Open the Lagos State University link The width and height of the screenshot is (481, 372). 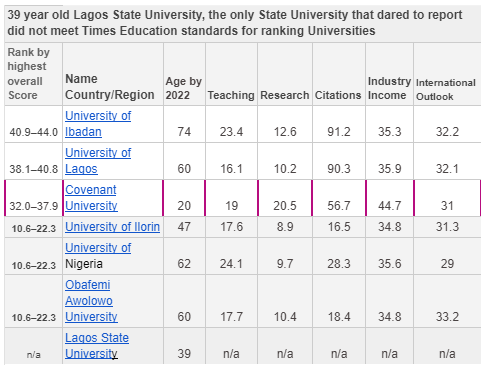tap(97, 346)
